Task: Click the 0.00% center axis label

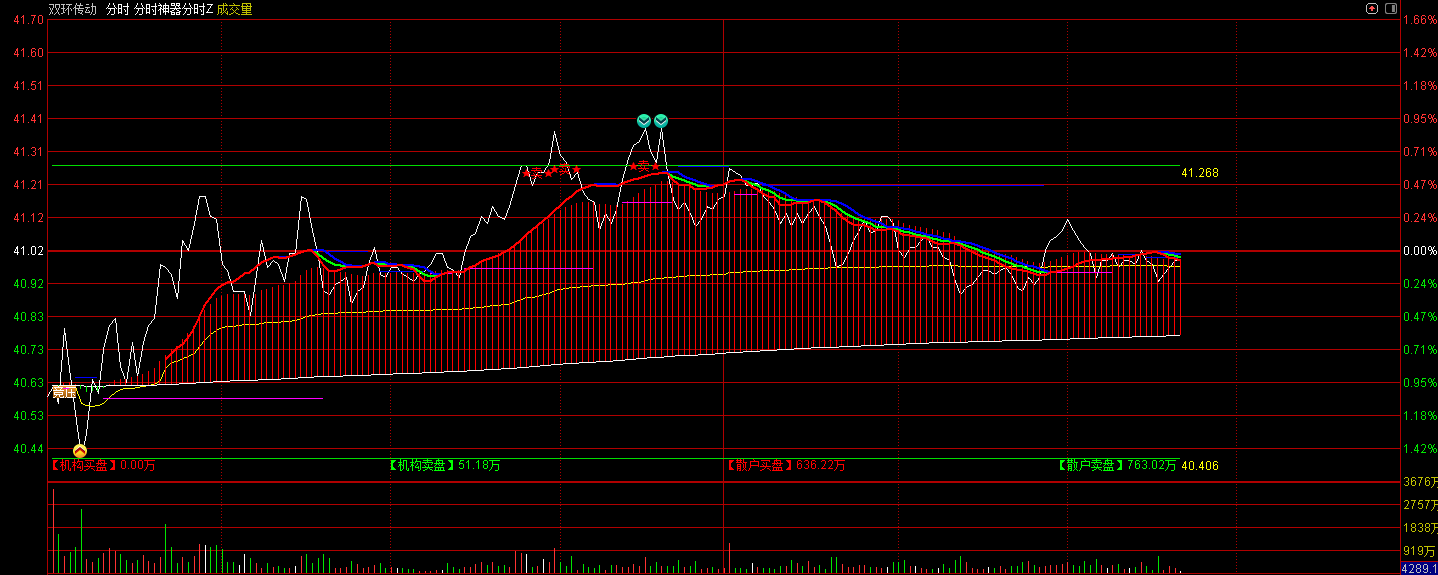Action: [x=1419, y=251]
